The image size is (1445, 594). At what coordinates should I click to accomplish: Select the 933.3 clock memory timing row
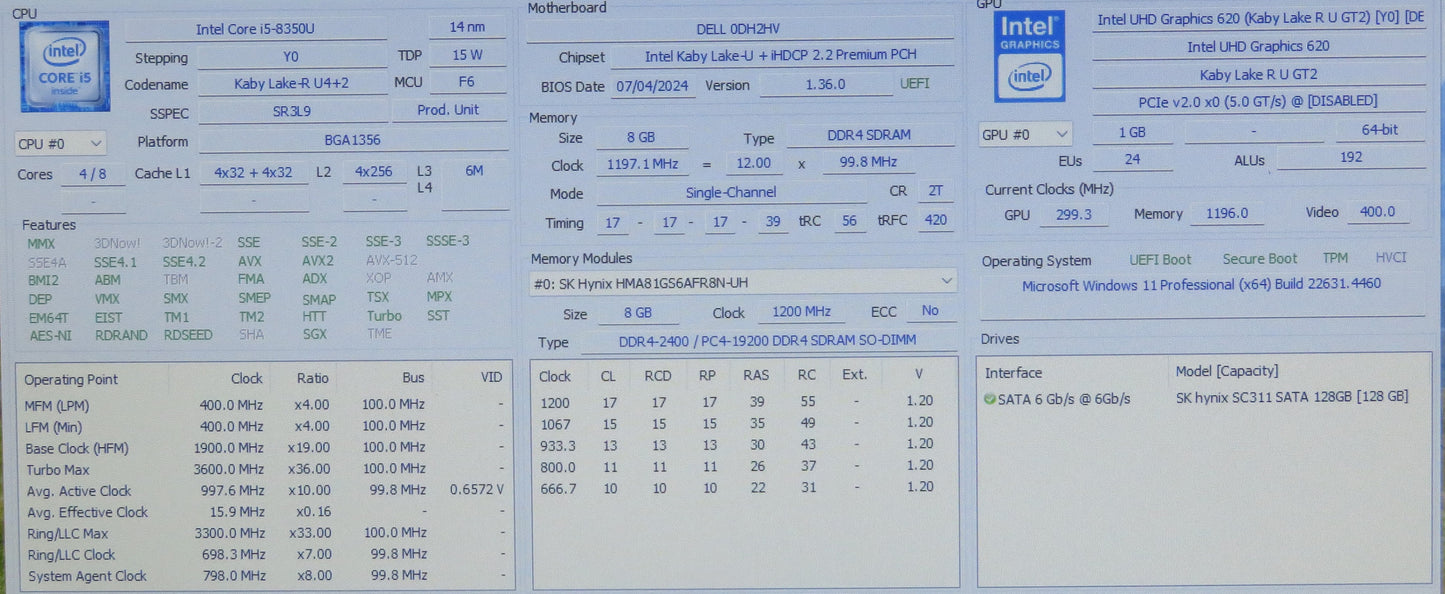point(735,444)
